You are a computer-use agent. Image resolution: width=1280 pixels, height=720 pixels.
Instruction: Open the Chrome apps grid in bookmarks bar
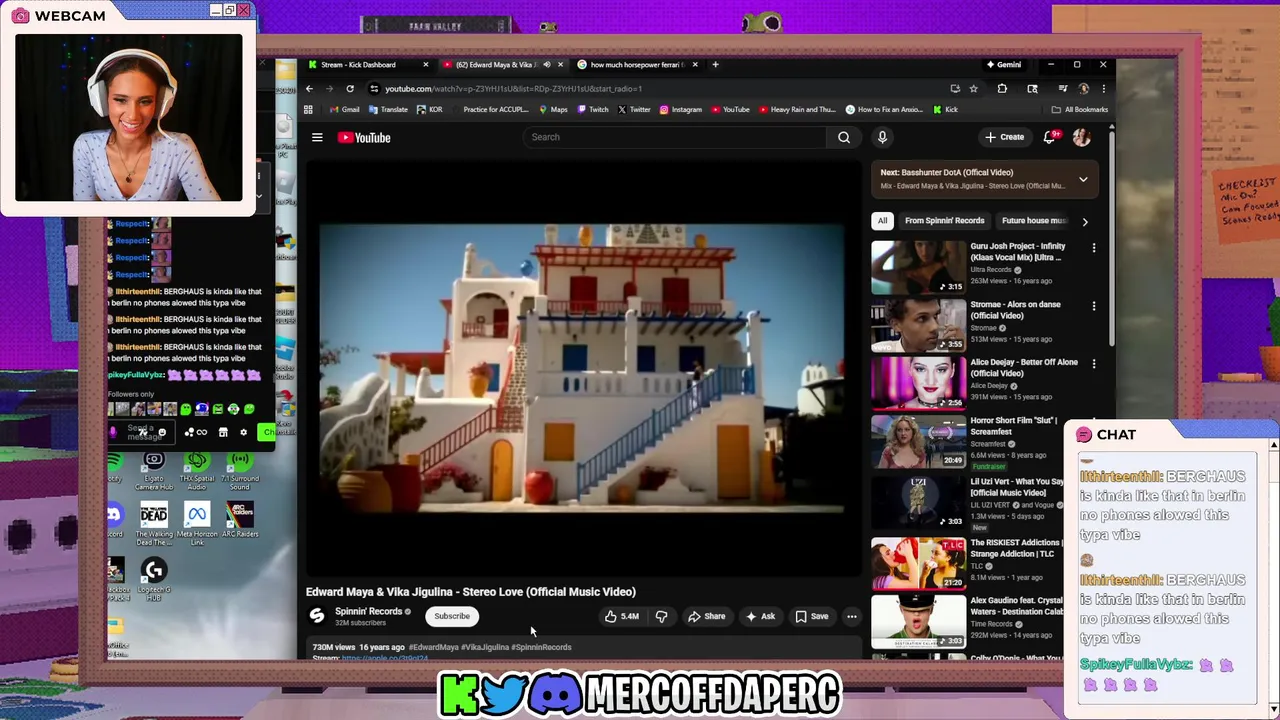[x=308, y=109]
